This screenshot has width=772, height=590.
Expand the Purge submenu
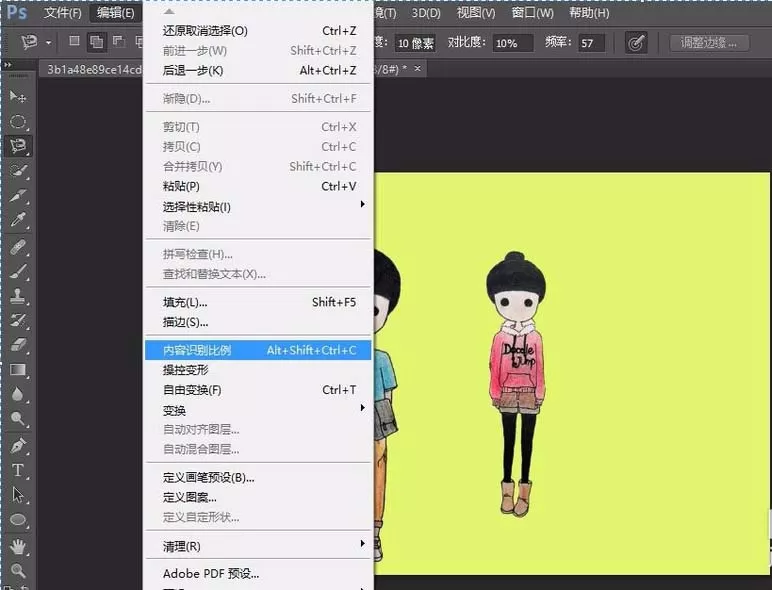(258, 546)
